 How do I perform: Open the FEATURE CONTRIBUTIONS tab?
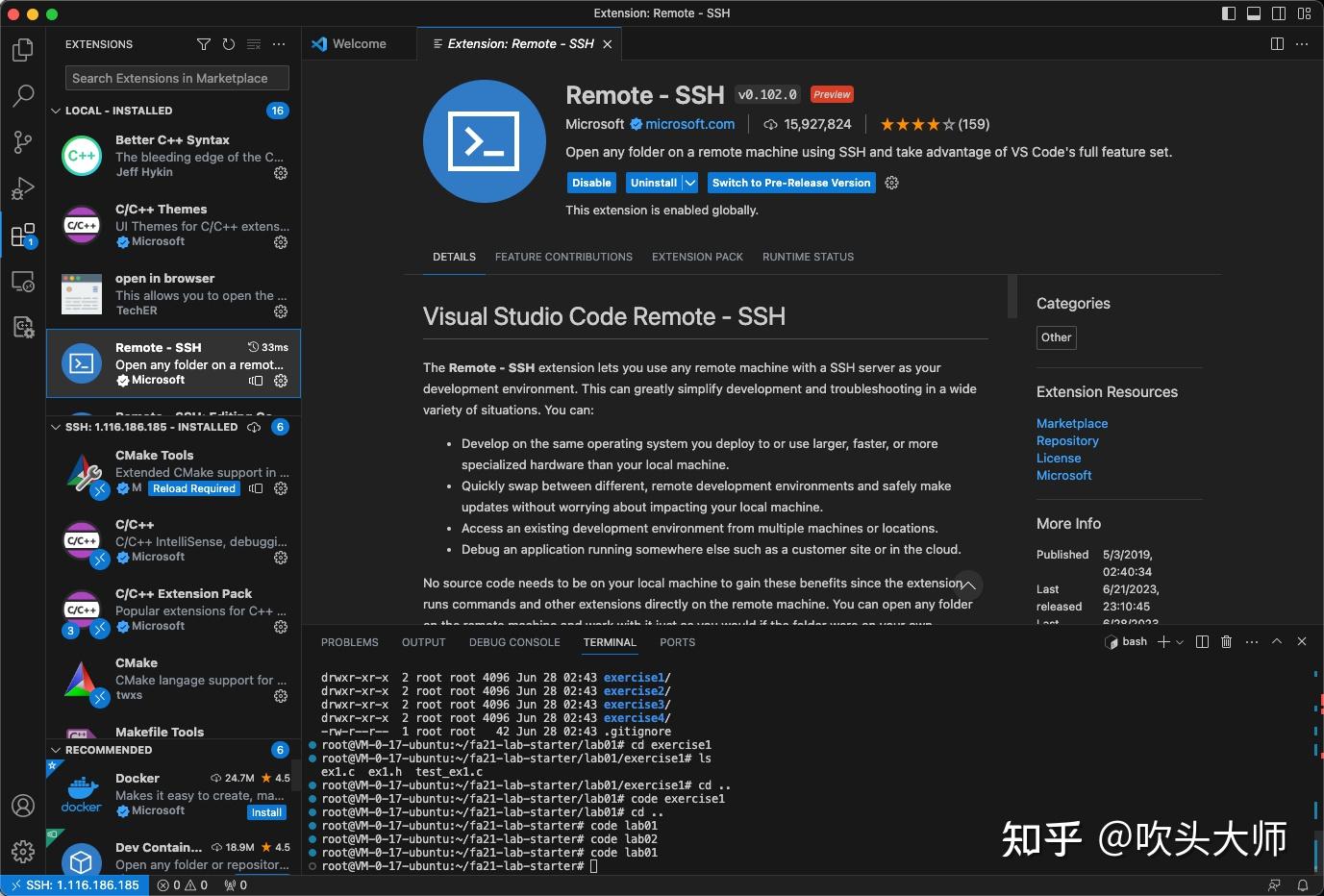point(562,257)
